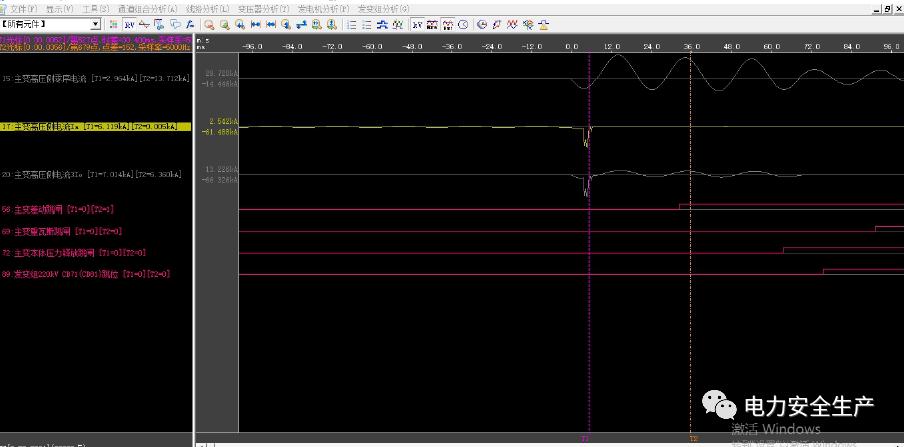Click the speech bubbles annotation icon
The image size is (905, 447).
175,24
